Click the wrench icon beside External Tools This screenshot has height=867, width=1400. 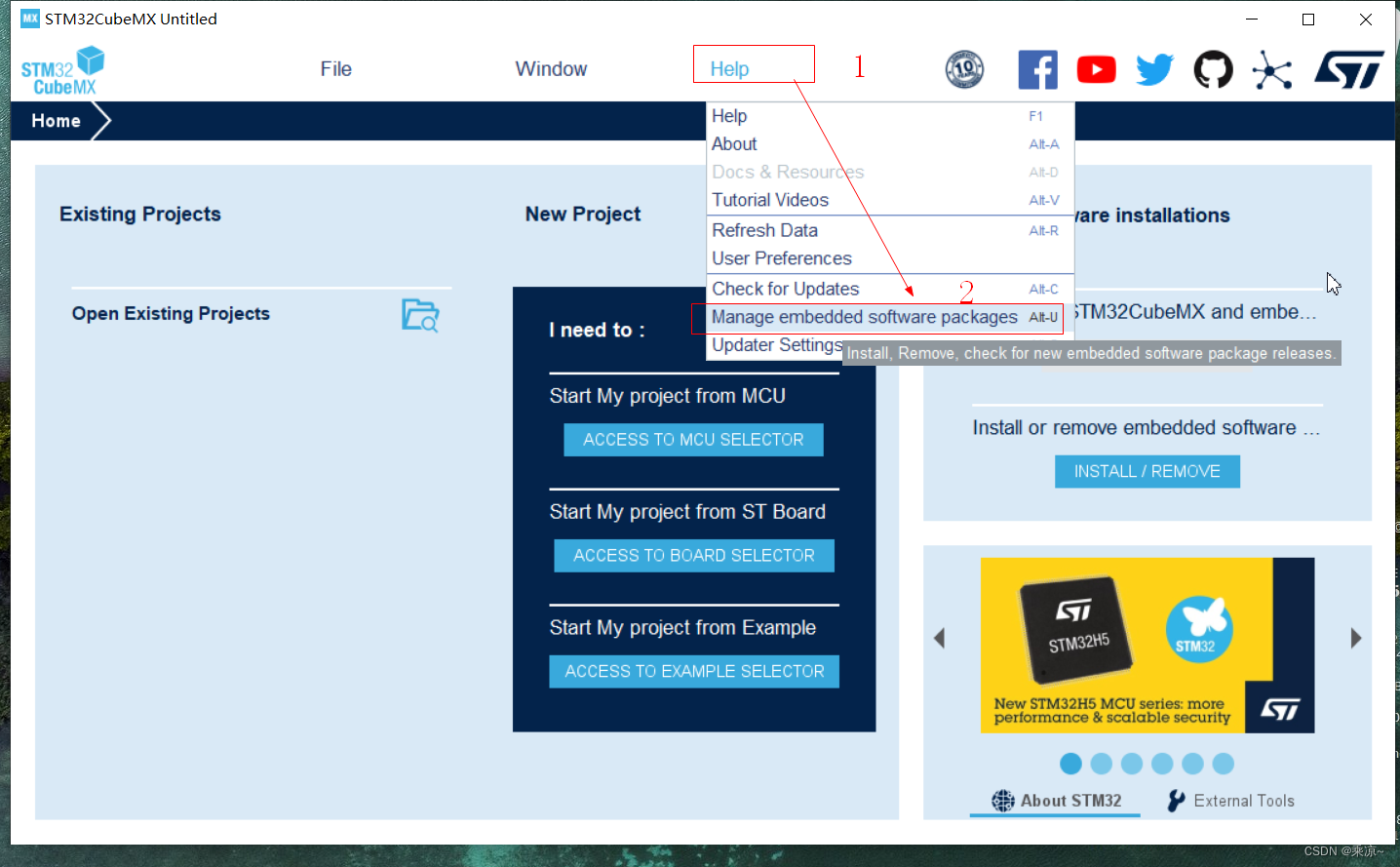point(1177,801)
